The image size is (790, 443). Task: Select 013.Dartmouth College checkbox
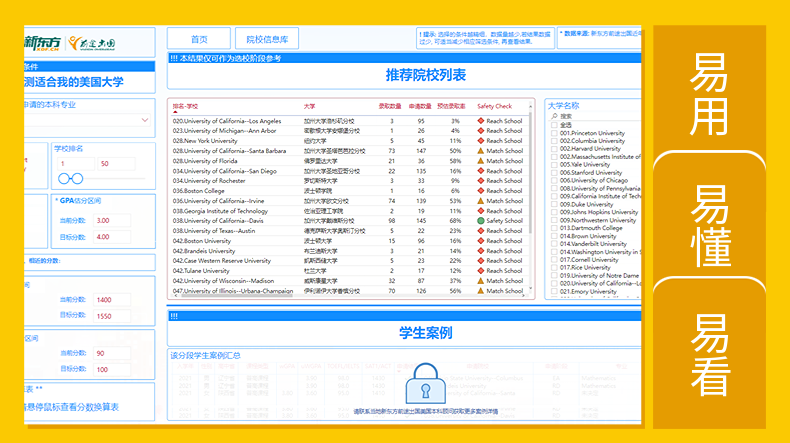(x=554, y=228)
